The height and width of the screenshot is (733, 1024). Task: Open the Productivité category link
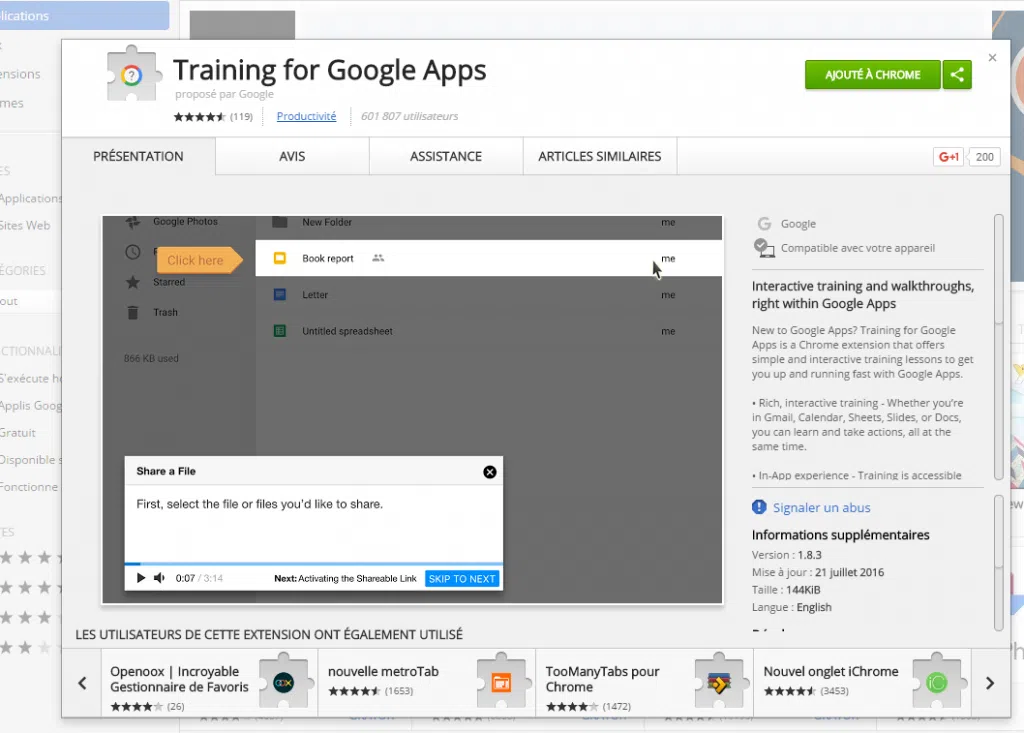(306, 116)
